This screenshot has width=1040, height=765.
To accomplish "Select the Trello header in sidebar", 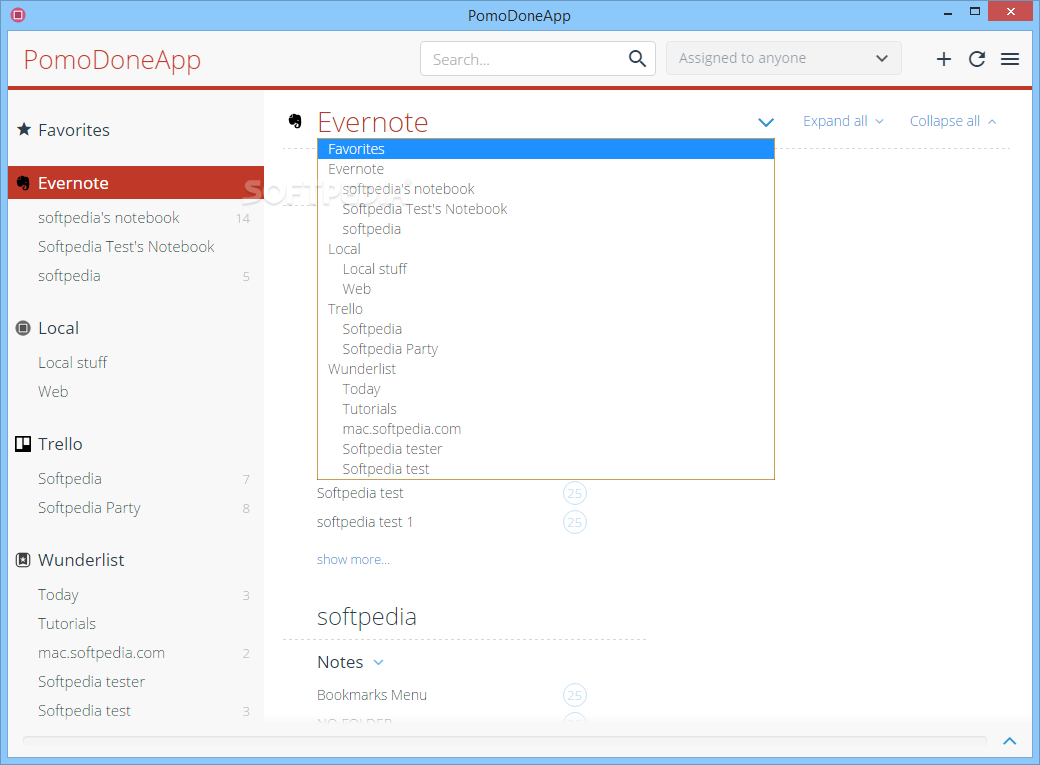I will pos(60,444).
